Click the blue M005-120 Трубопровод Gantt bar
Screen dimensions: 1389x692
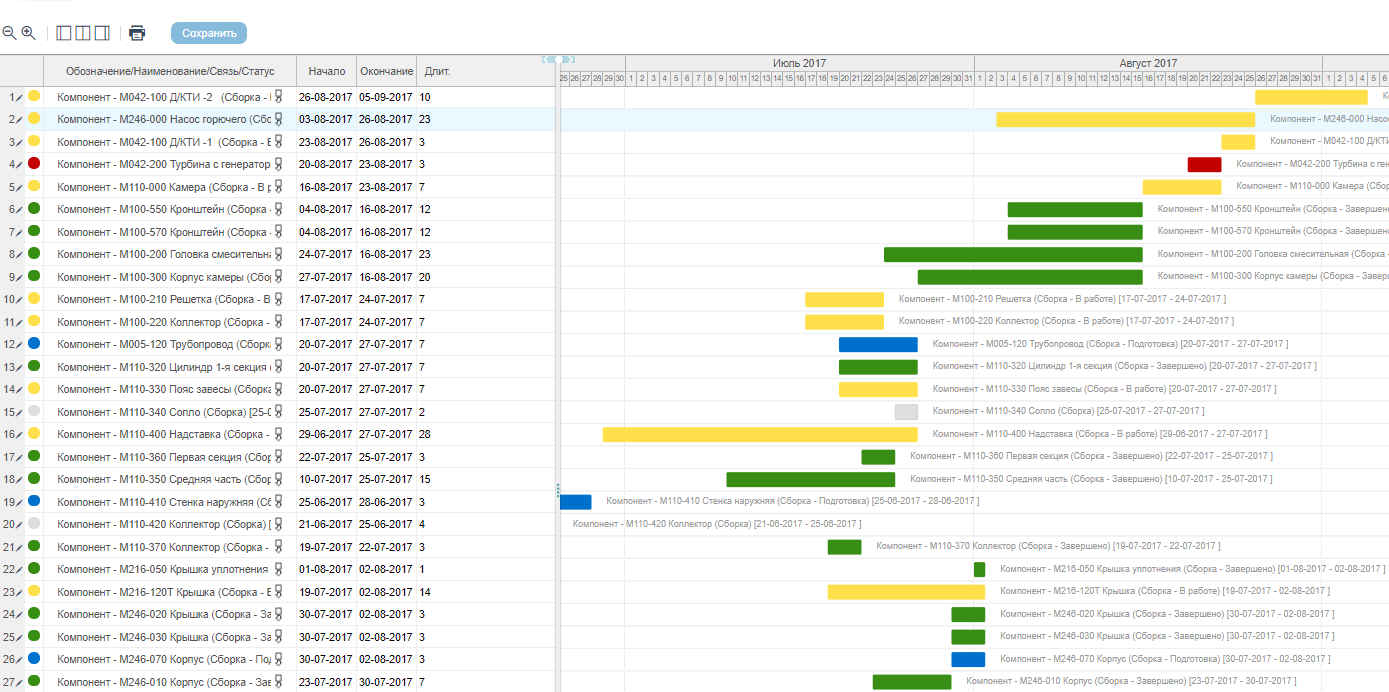click(877, 344)
